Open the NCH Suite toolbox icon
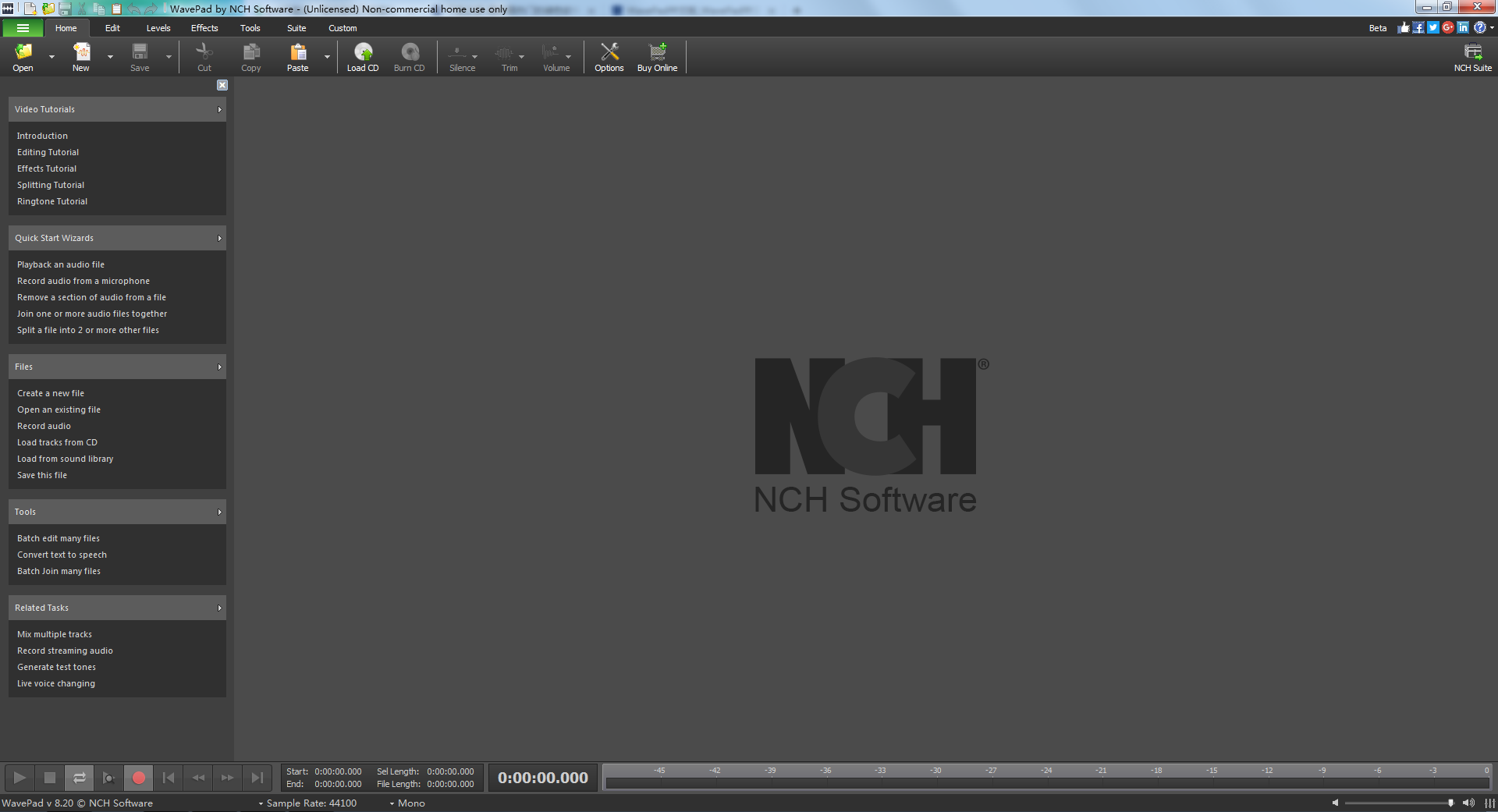This screenshot has height=812, width=1498. [1473, 52]
